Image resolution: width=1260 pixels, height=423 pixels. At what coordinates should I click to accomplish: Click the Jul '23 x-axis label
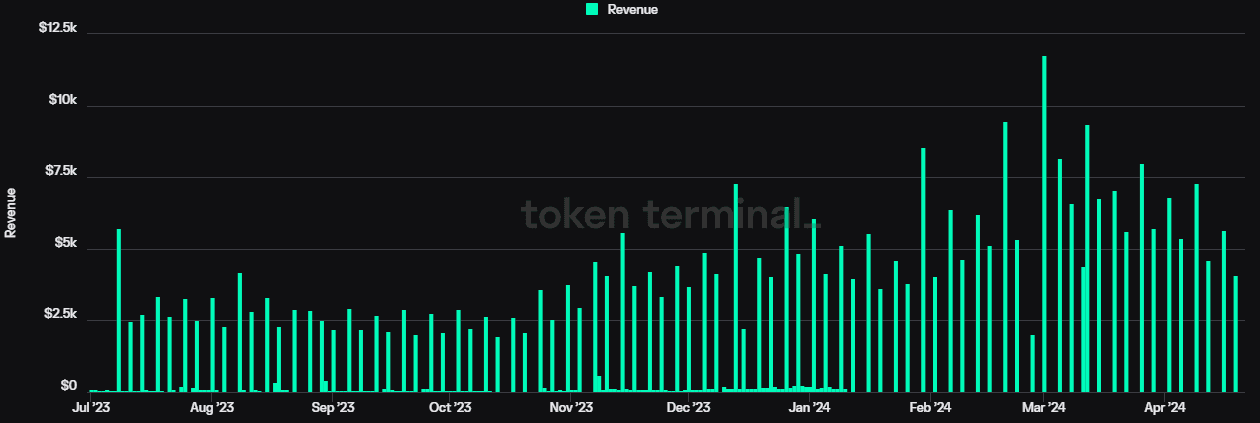point(90,408)
